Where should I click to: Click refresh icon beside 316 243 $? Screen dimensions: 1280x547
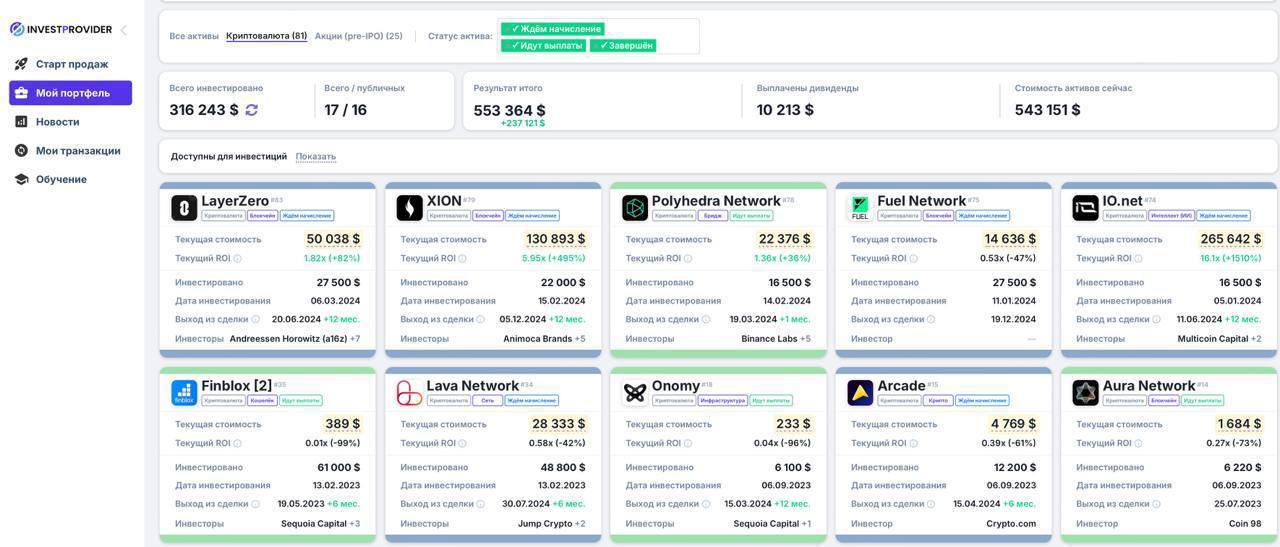click(x=252, y=110)
